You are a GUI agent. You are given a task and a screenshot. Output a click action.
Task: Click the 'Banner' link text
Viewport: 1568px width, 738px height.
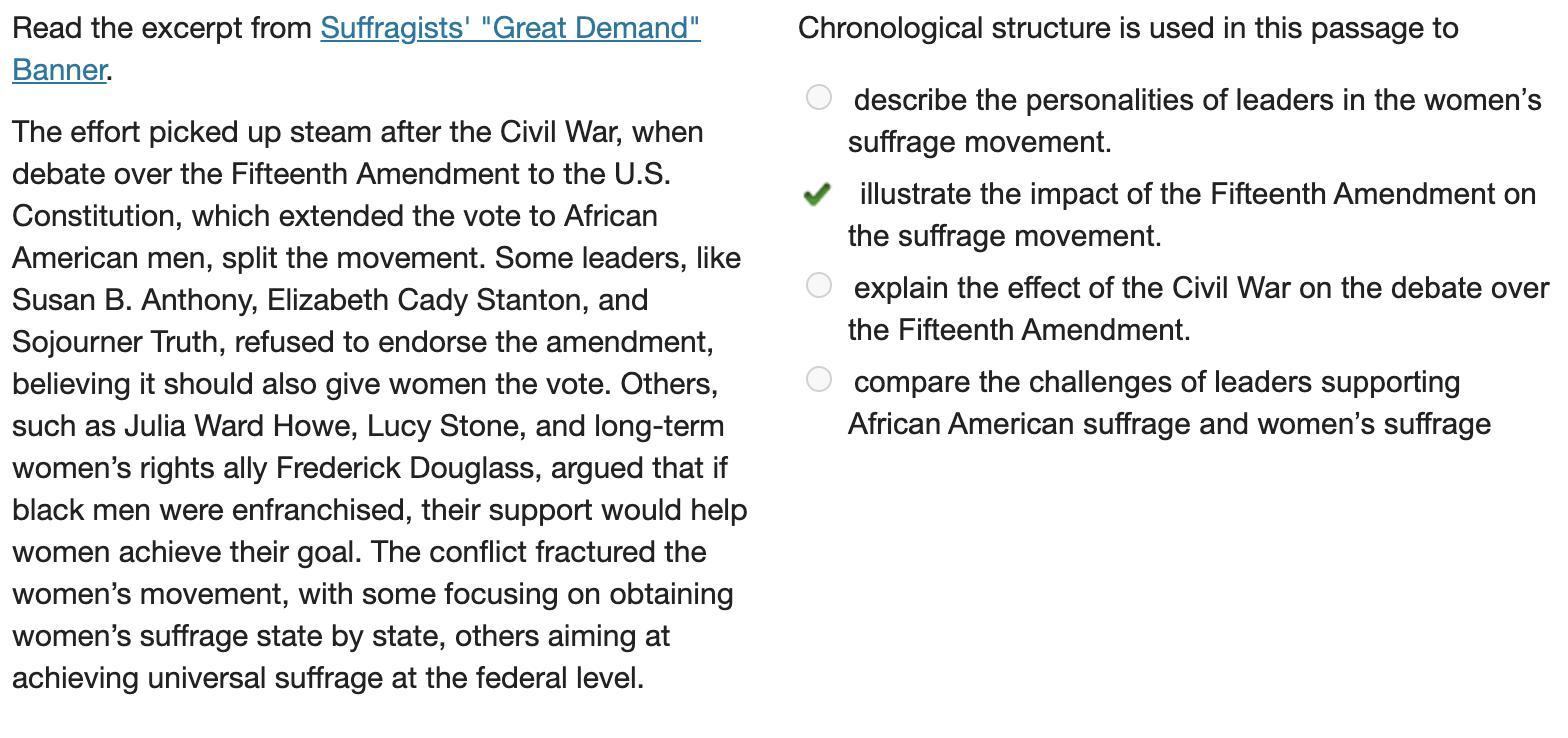click(58, 70)
